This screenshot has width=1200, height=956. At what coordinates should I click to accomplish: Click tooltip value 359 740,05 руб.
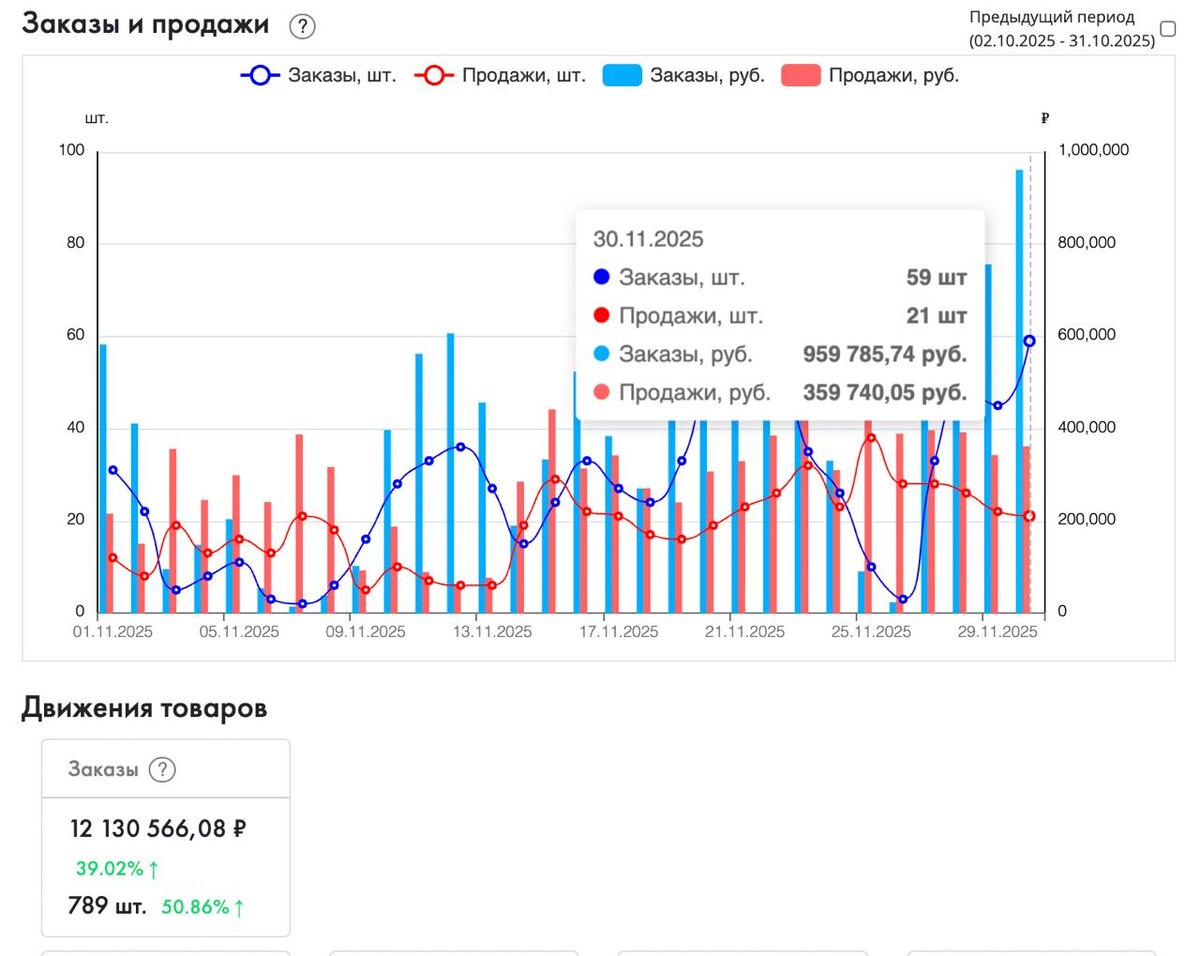885,392
